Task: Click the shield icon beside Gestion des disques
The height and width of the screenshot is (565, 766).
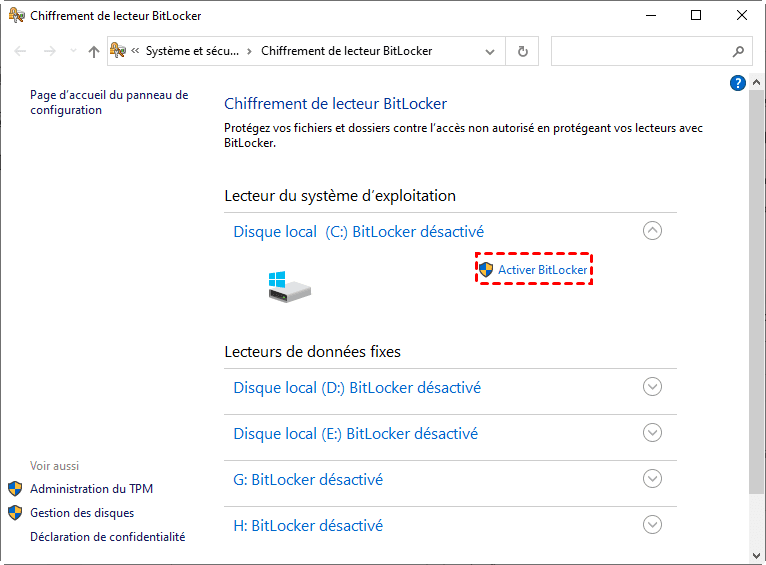Action: [15, 513]
